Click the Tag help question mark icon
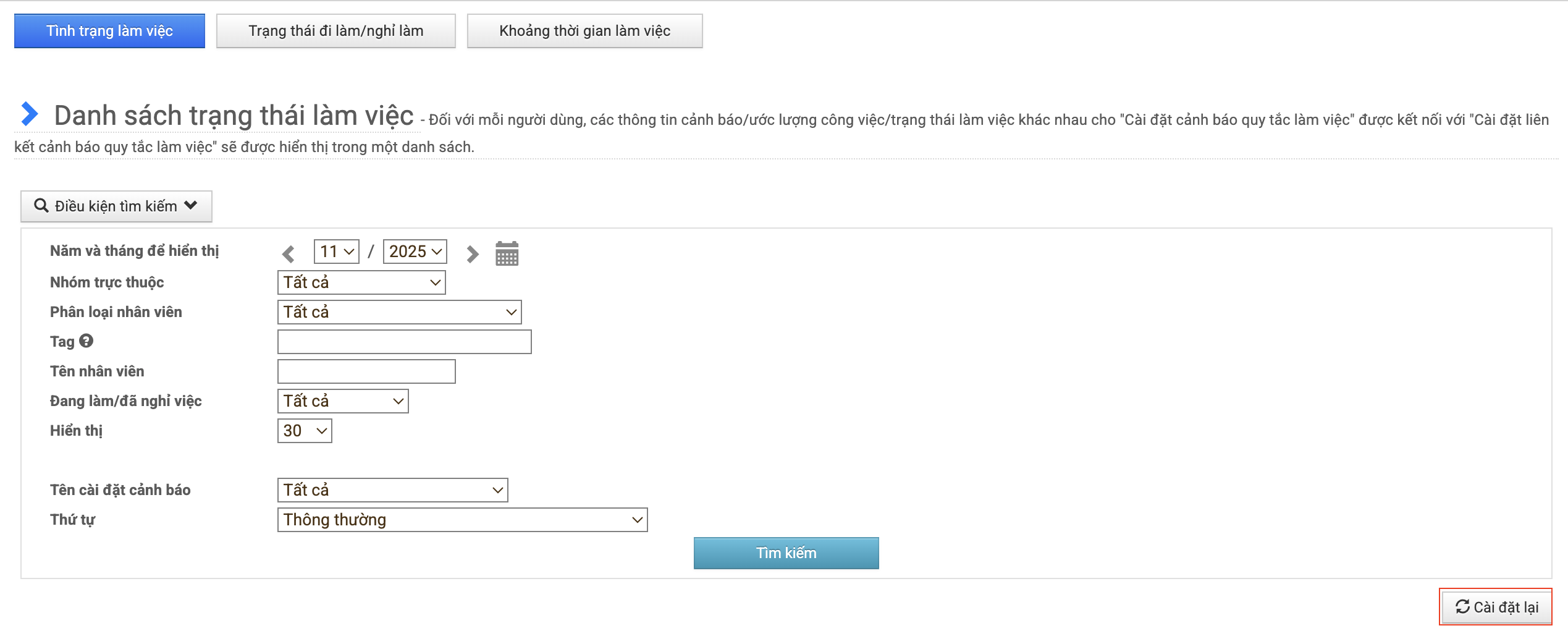 point(86,341)
